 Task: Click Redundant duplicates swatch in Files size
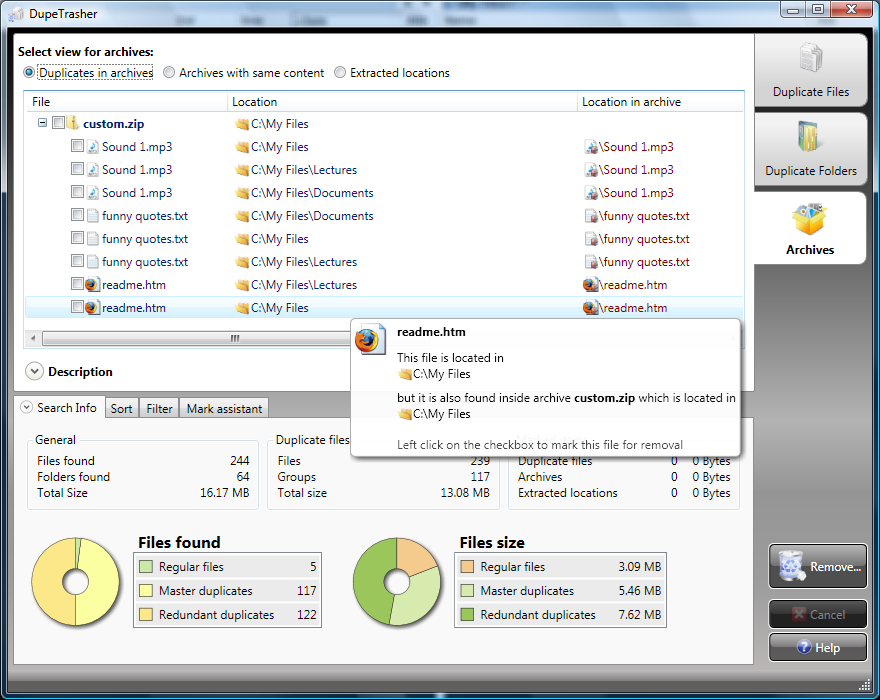pyautogui.click(x=467, y=615)
